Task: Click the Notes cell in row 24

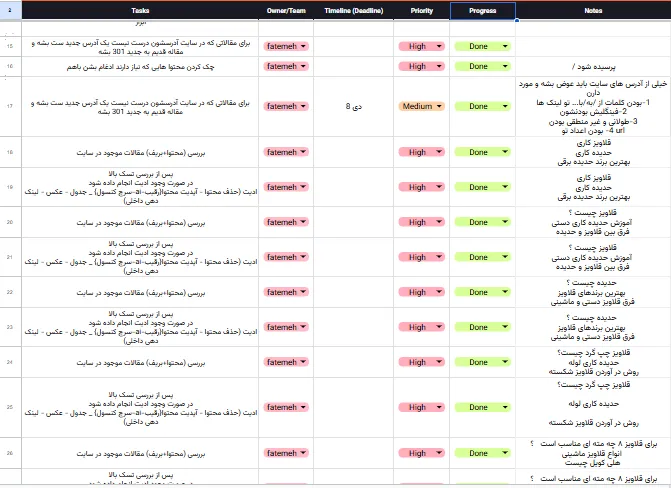Action: point(593,362)
